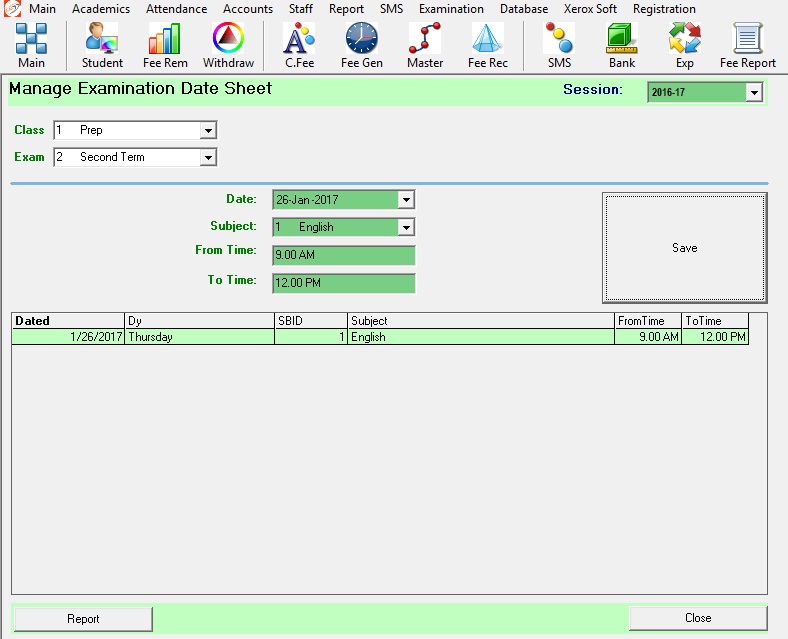
Task: Open the Main menu
Action: [42, 9]
